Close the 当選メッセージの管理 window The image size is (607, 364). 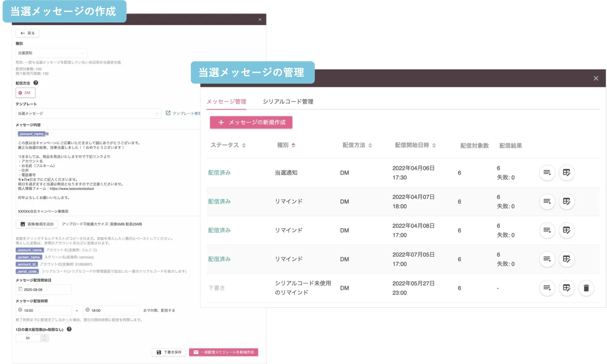coord(596,78)
